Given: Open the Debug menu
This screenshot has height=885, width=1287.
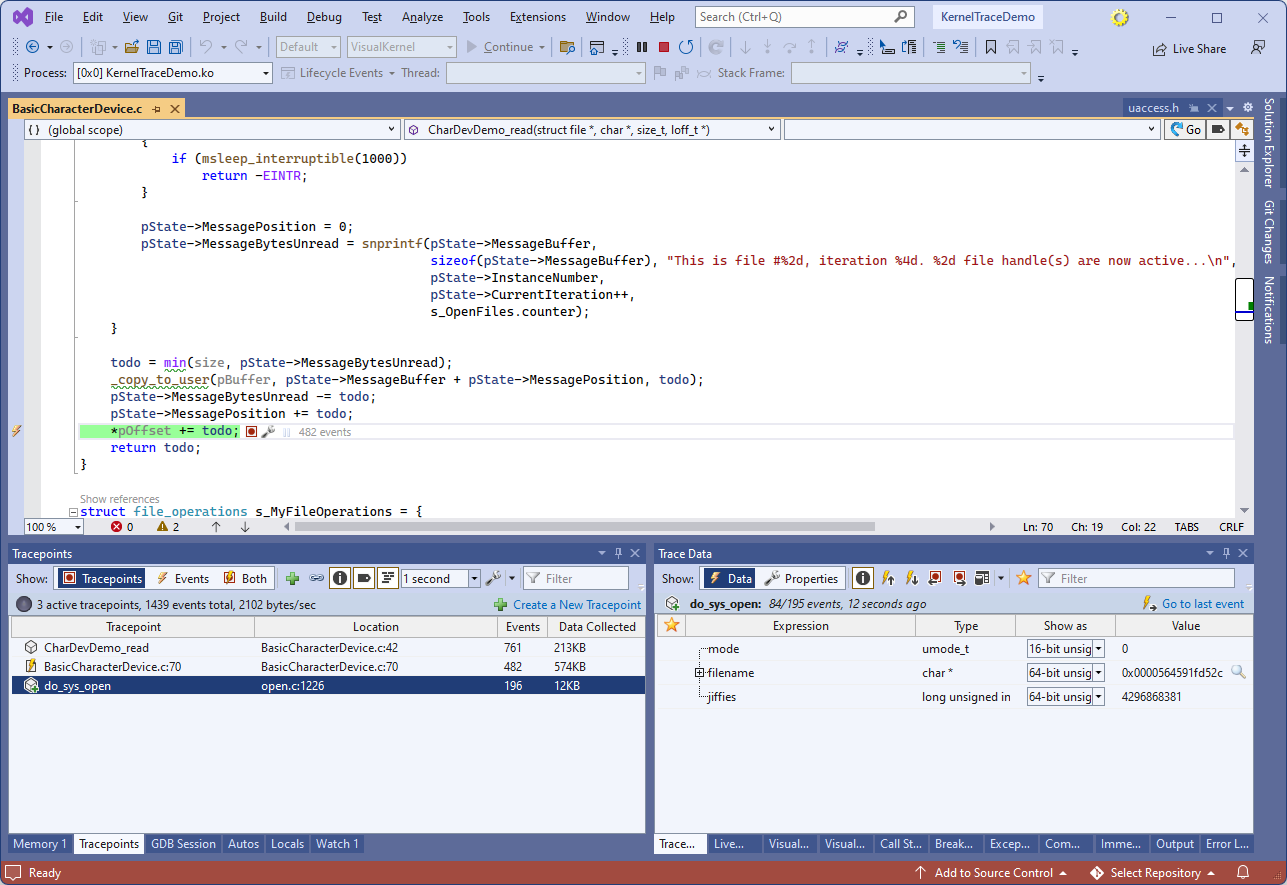Looking at the screenshot, I should 324,17.
